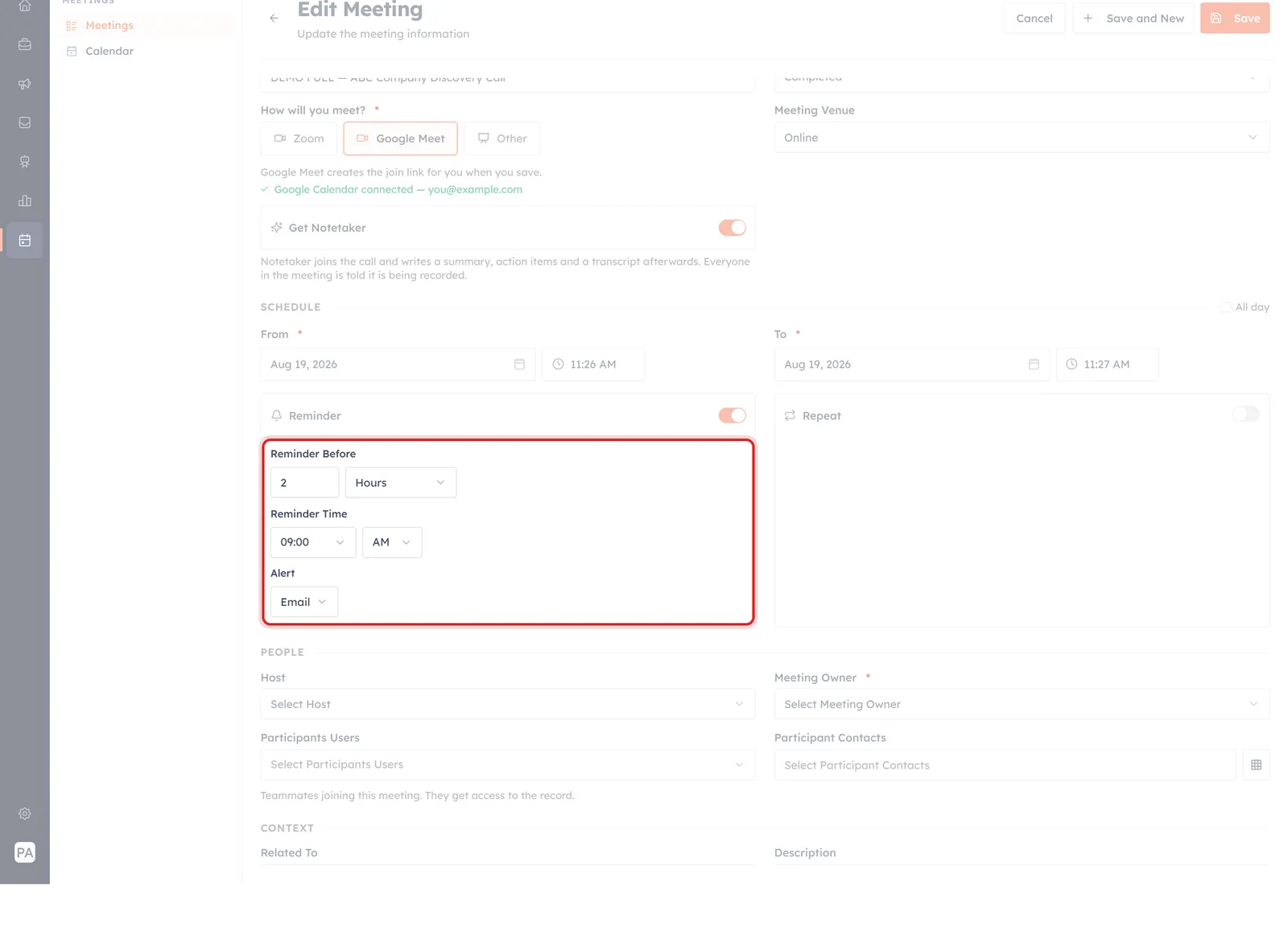Open the Select Host dropdown
This screenshot has width=1288, height=944.
pos(508,704)
